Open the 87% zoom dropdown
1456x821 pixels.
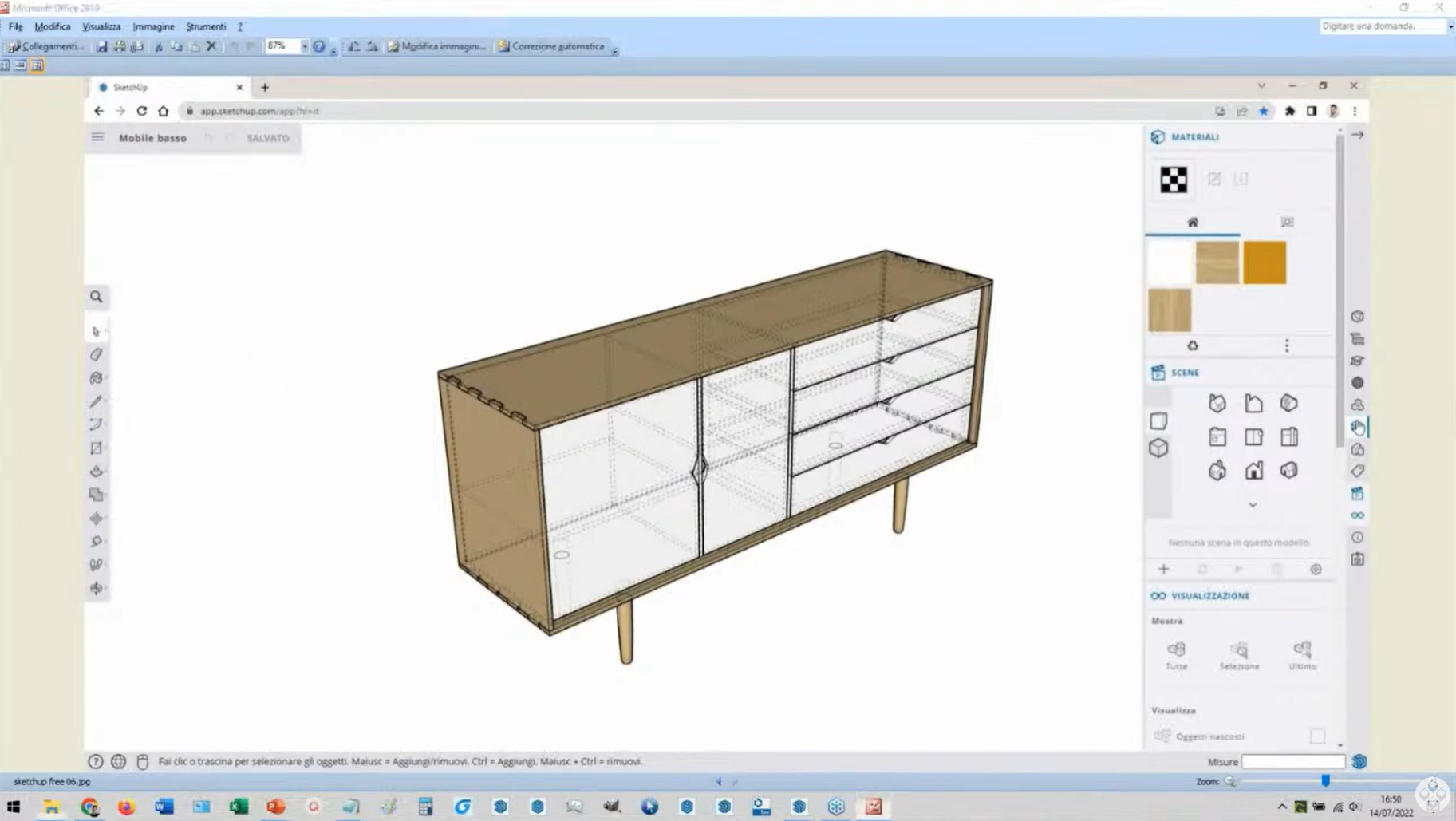pos(304,46)
